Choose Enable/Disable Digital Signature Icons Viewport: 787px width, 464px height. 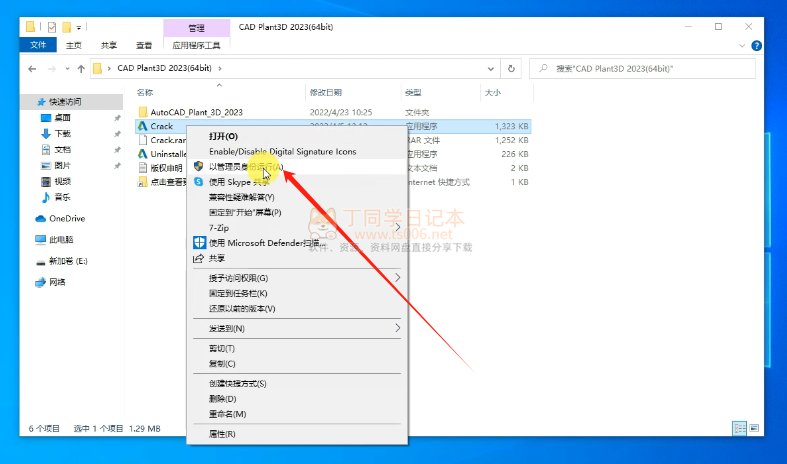point(297,151)
